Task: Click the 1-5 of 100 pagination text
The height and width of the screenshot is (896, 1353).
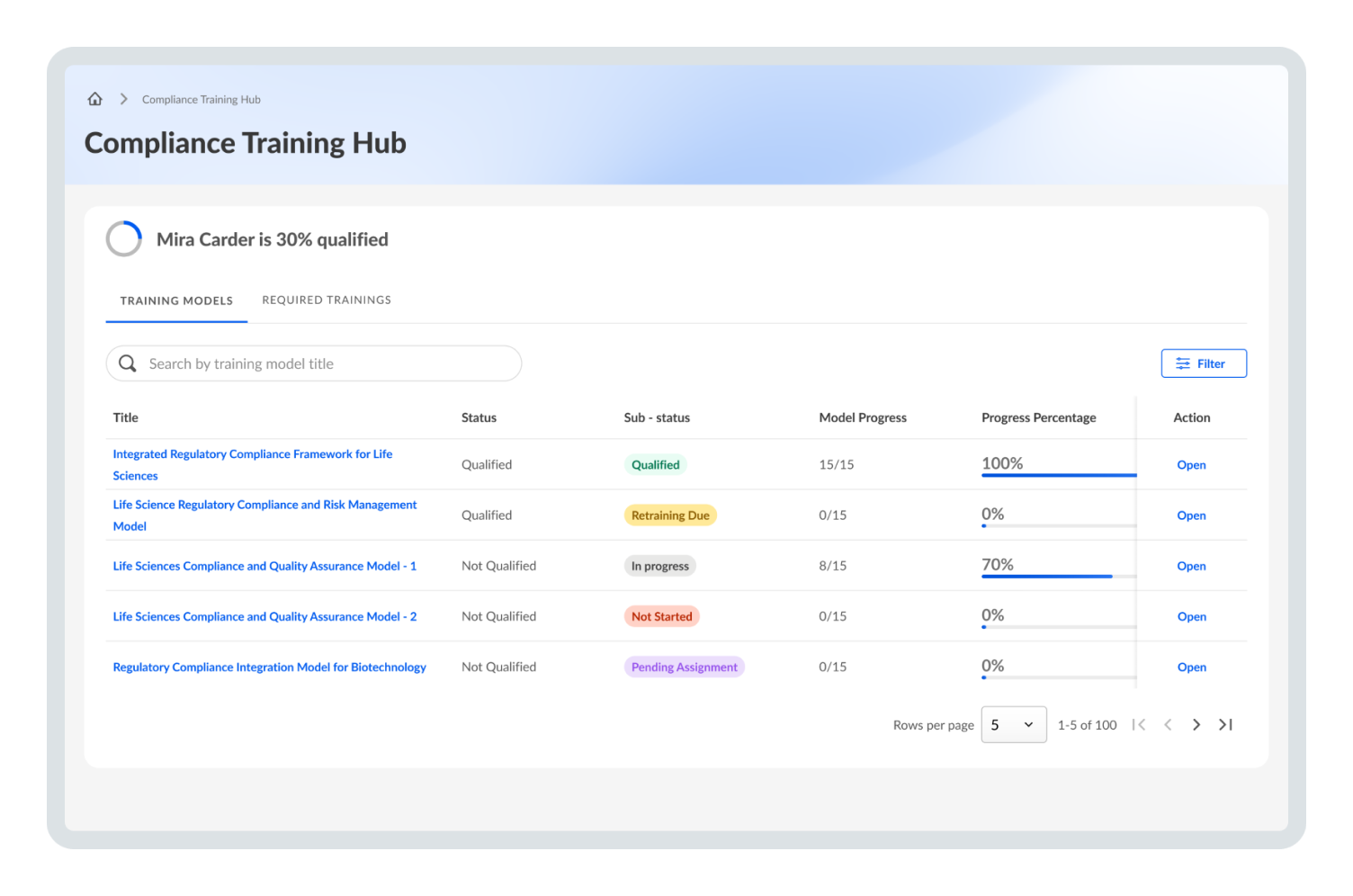Action: [1087, 725]
